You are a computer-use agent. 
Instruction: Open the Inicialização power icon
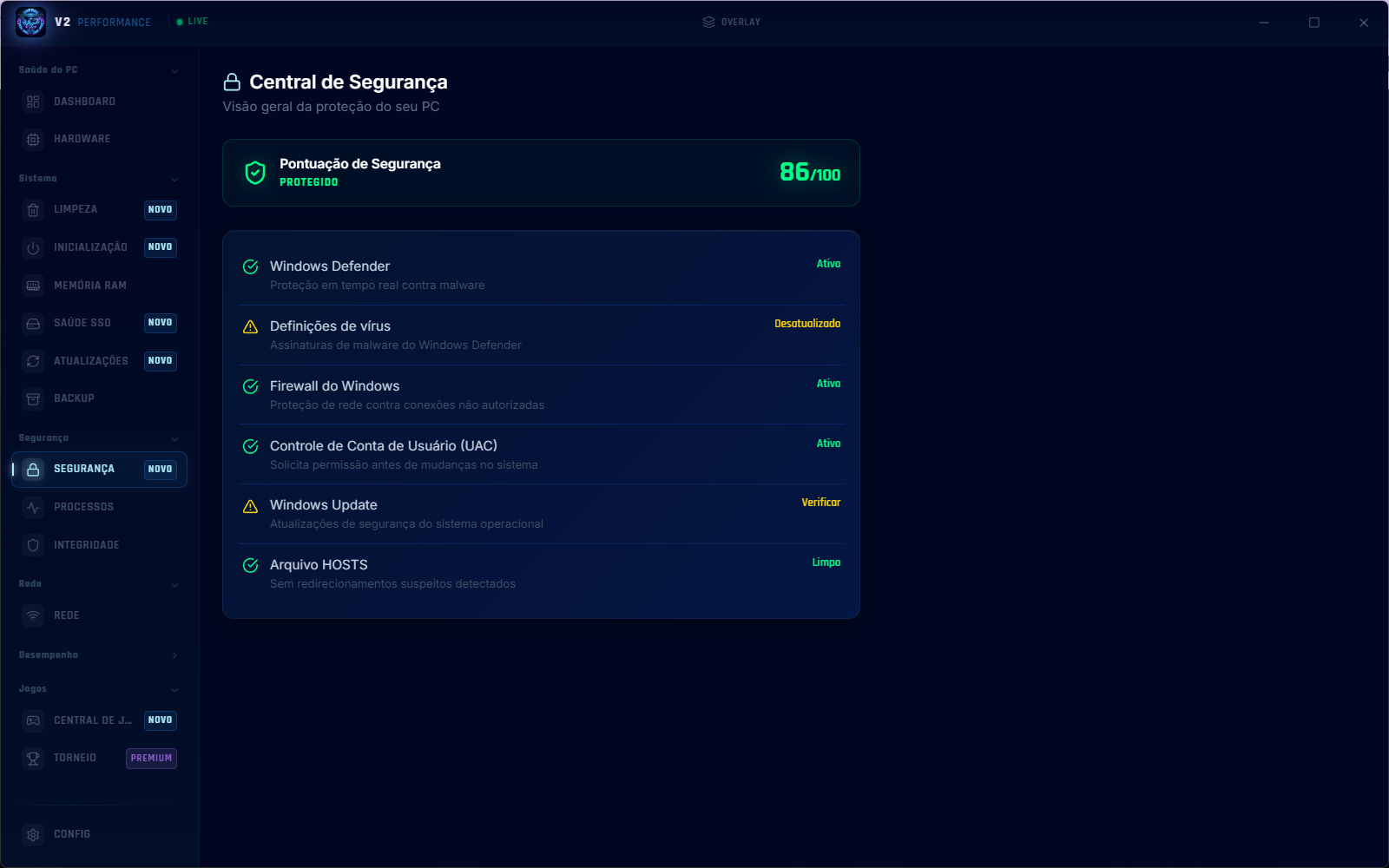(x=33, y=247)
